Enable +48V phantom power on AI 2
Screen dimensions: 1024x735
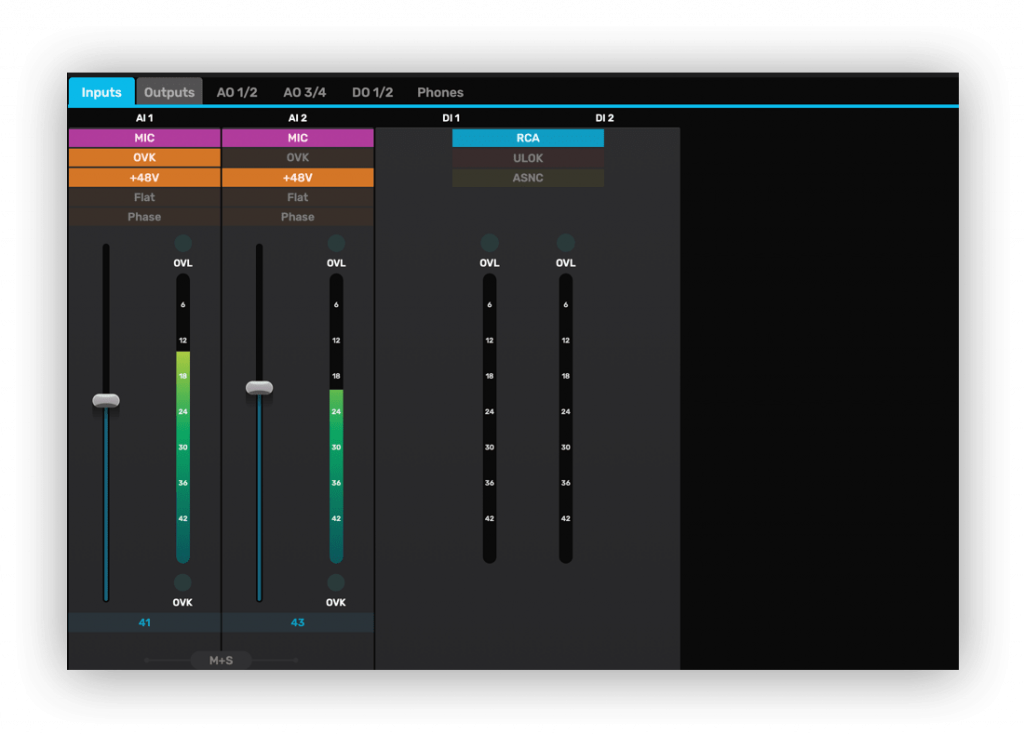[297, 177]
